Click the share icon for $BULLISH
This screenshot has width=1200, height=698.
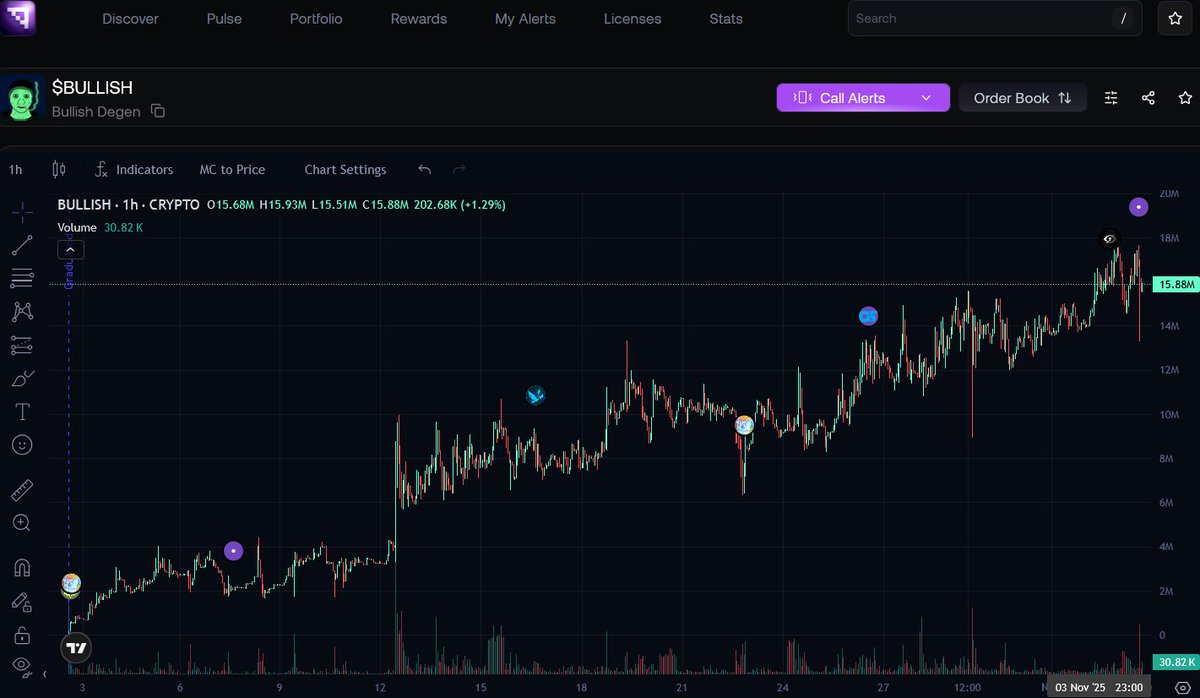tap(1148, 98)
